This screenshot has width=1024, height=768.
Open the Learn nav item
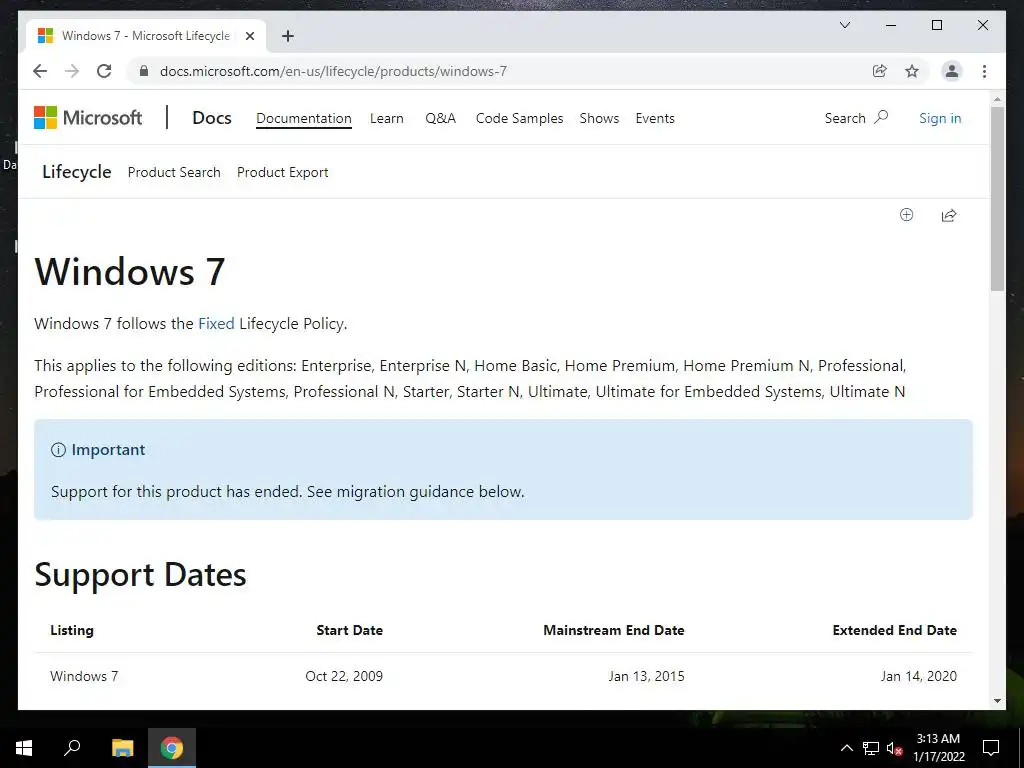387,118
